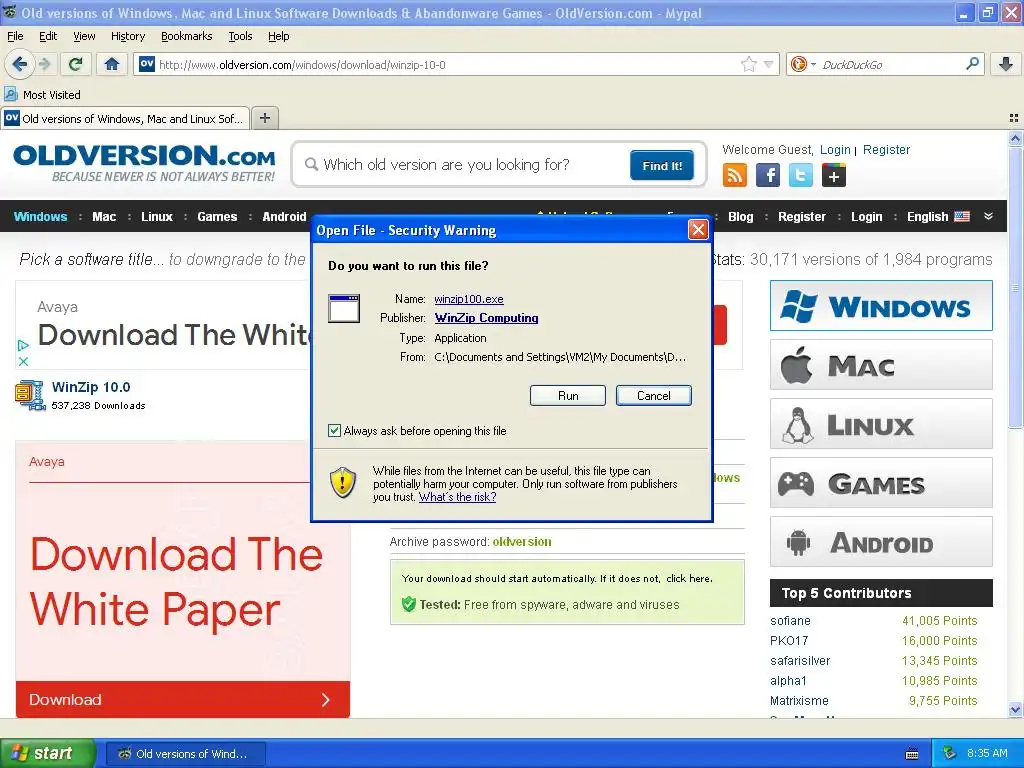Open the Help menu
The width and height of the screenshot is (1024, 768).
click(x=278, y=36)
